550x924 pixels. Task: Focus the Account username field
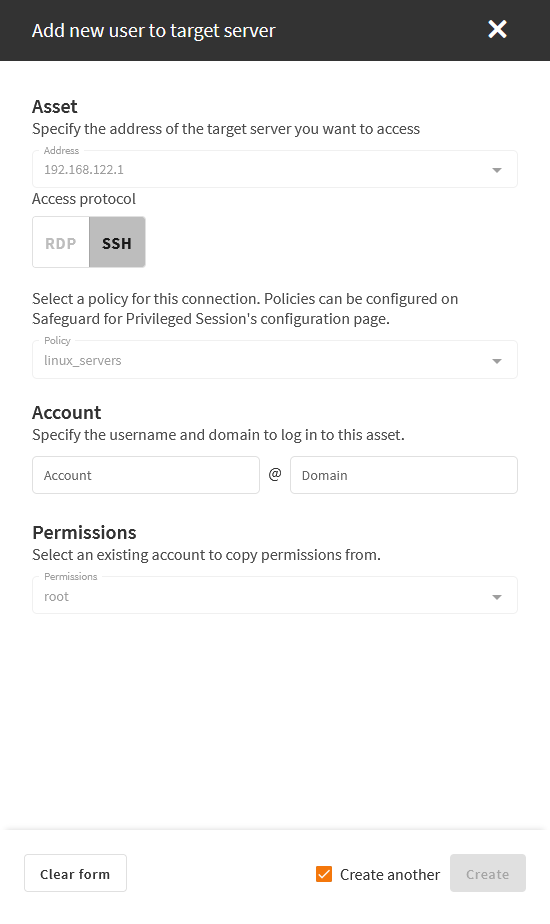(146, 475)
